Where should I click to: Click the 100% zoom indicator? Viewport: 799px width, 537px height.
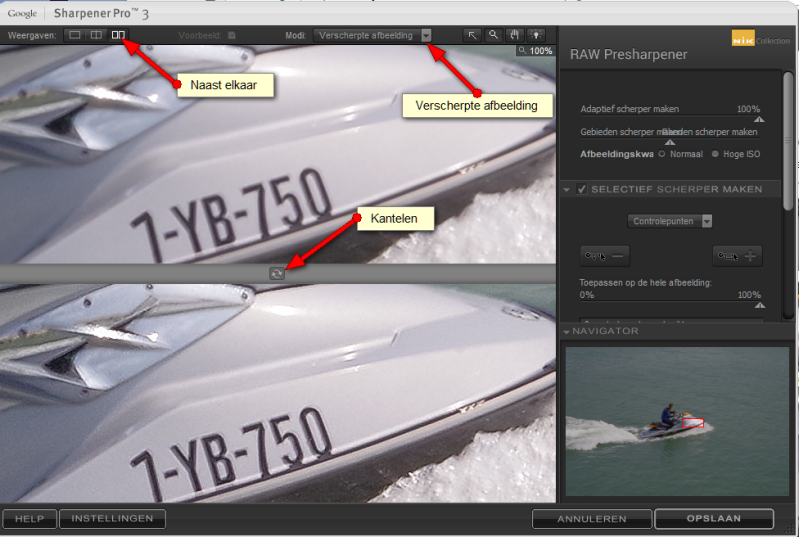(536, 50)
